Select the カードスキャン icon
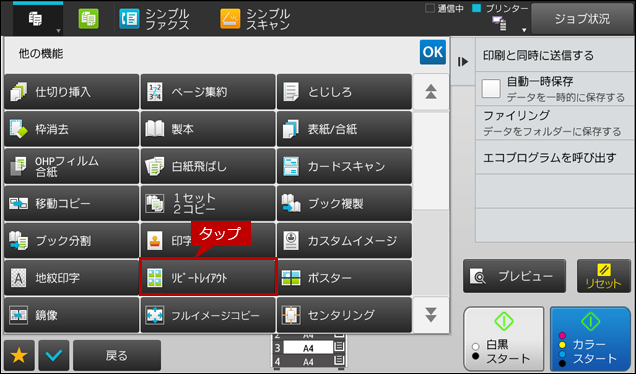The image size is (636, 374). pyautogui.click(x=291, y=166)
